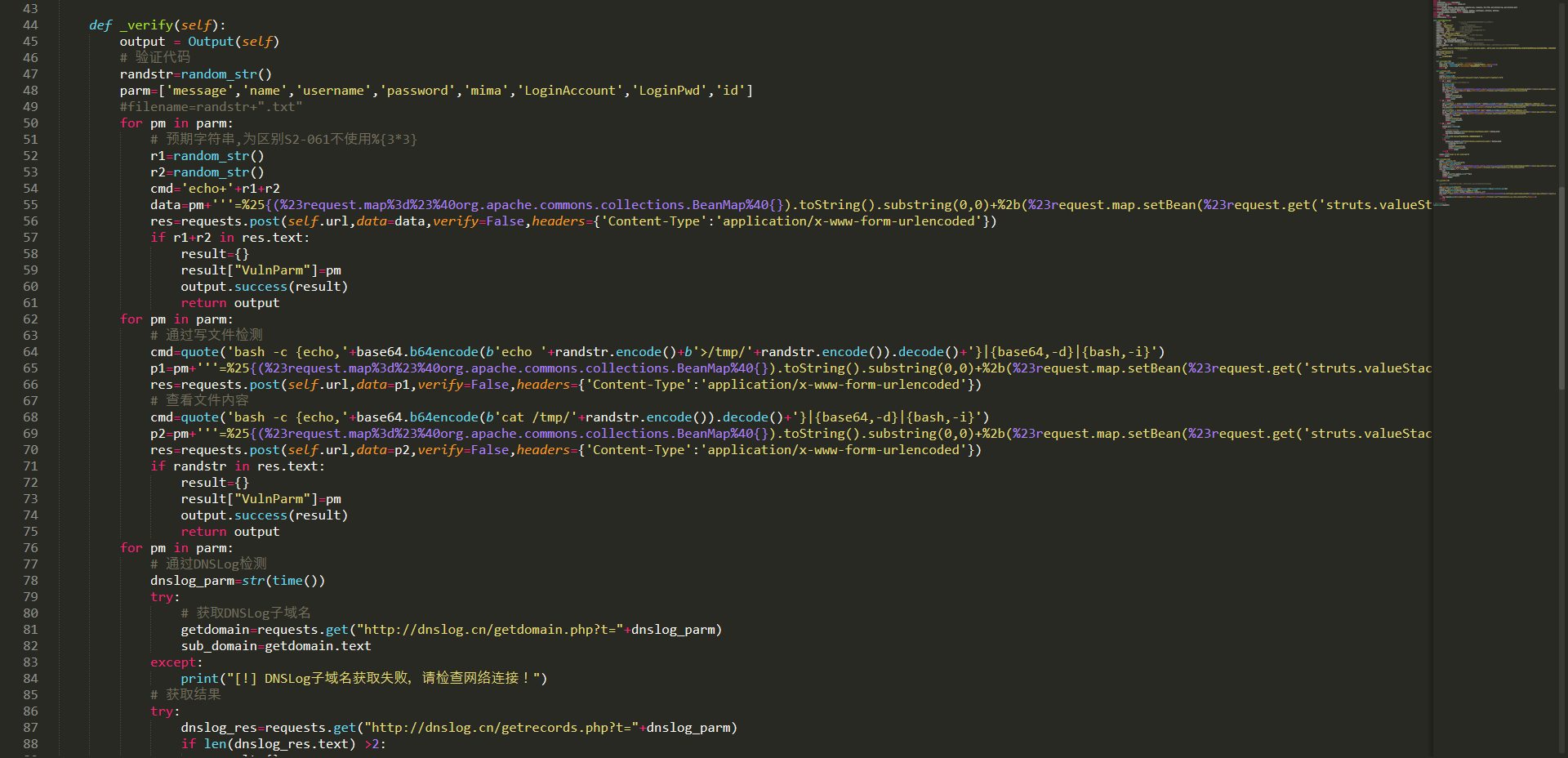Click the Chinese comment 通过写文件检测
1568x758 pixels.
pos(206,335)
